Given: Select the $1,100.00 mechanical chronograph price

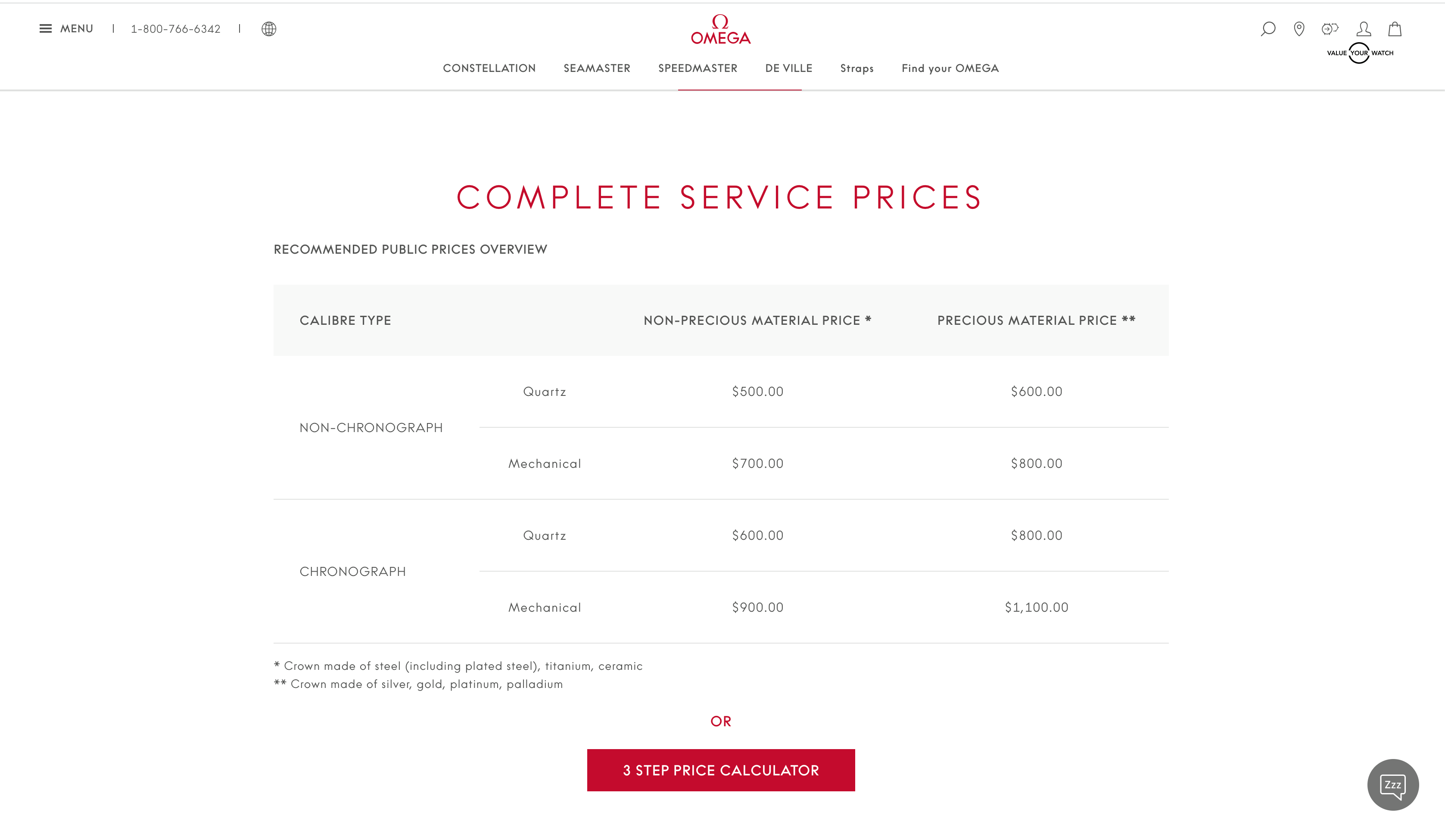Looking at the screenshot, I should (x=1036, y=607).
